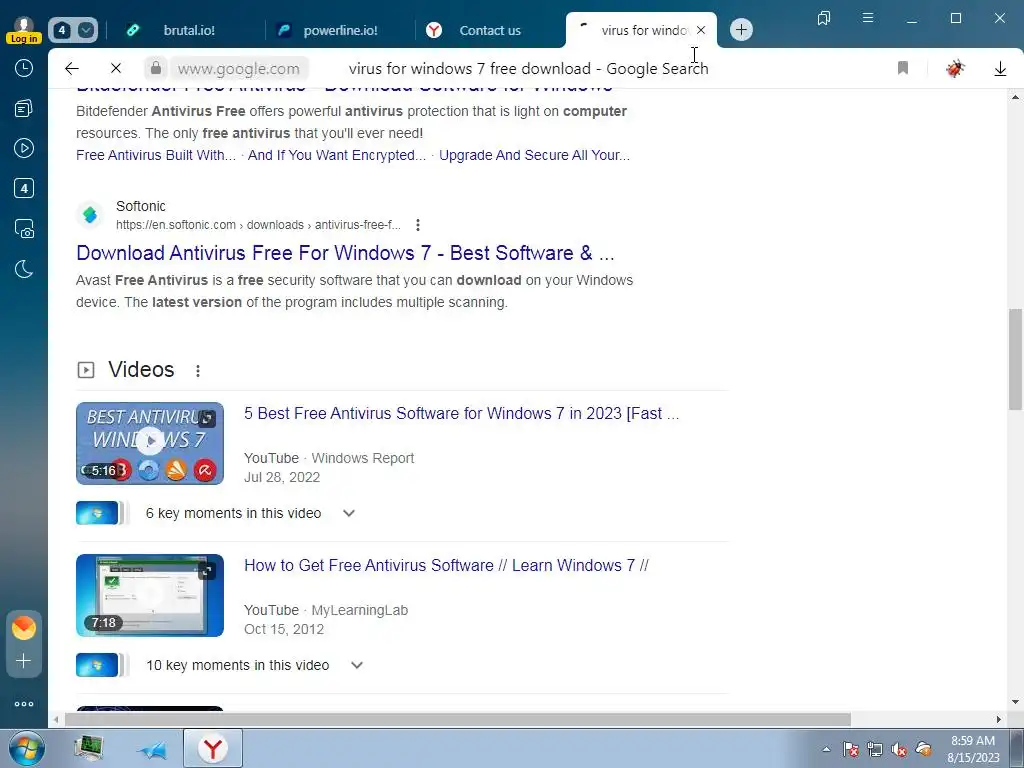This screenshot has height=768, width=1024.
Task: Open the orange mail app in sidebar
Action: [24, 628]
